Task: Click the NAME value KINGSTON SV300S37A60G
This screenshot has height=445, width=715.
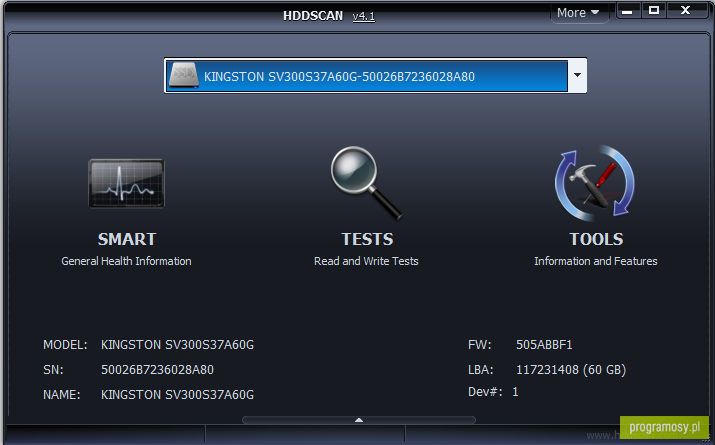Action: pos(177,394)
